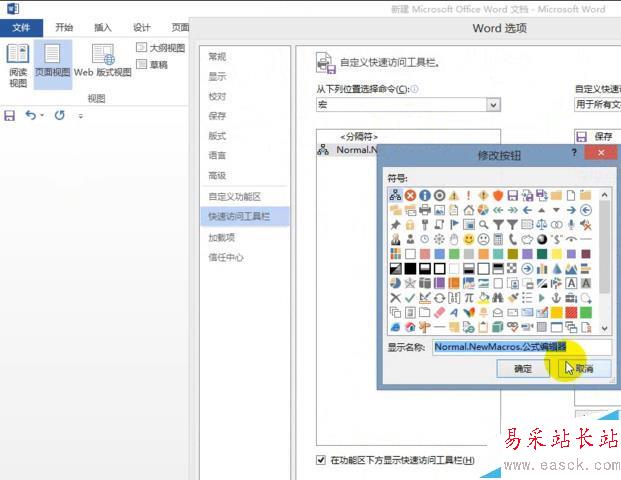Select the colorful pie chart symbol
This screenshot has width=621, height=480.
click(483, 210)
